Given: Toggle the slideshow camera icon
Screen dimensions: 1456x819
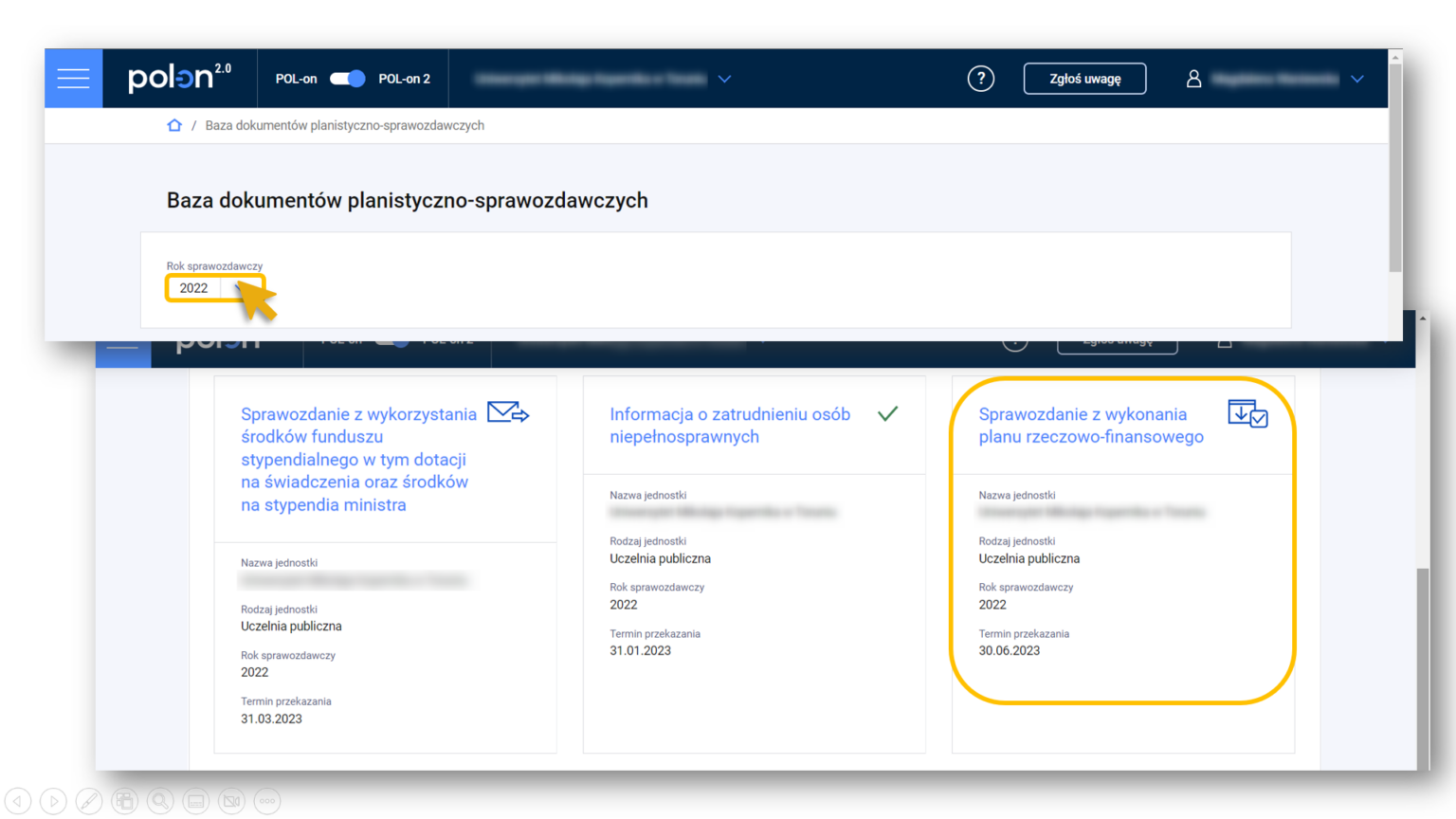Looking at the screenshot, I should [231, 801].
